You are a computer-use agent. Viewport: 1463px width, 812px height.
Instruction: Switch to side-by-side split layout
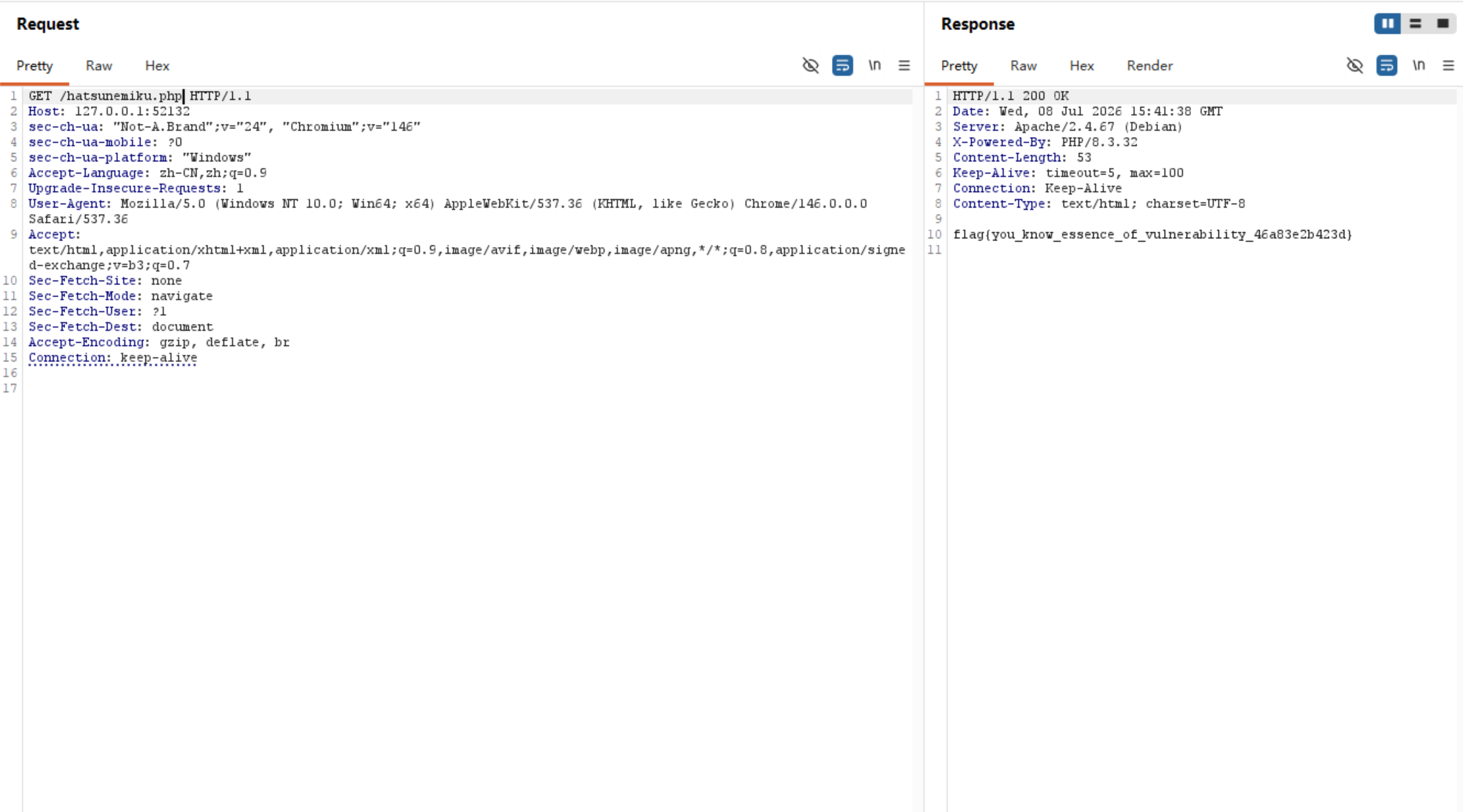coord(1388,23)
